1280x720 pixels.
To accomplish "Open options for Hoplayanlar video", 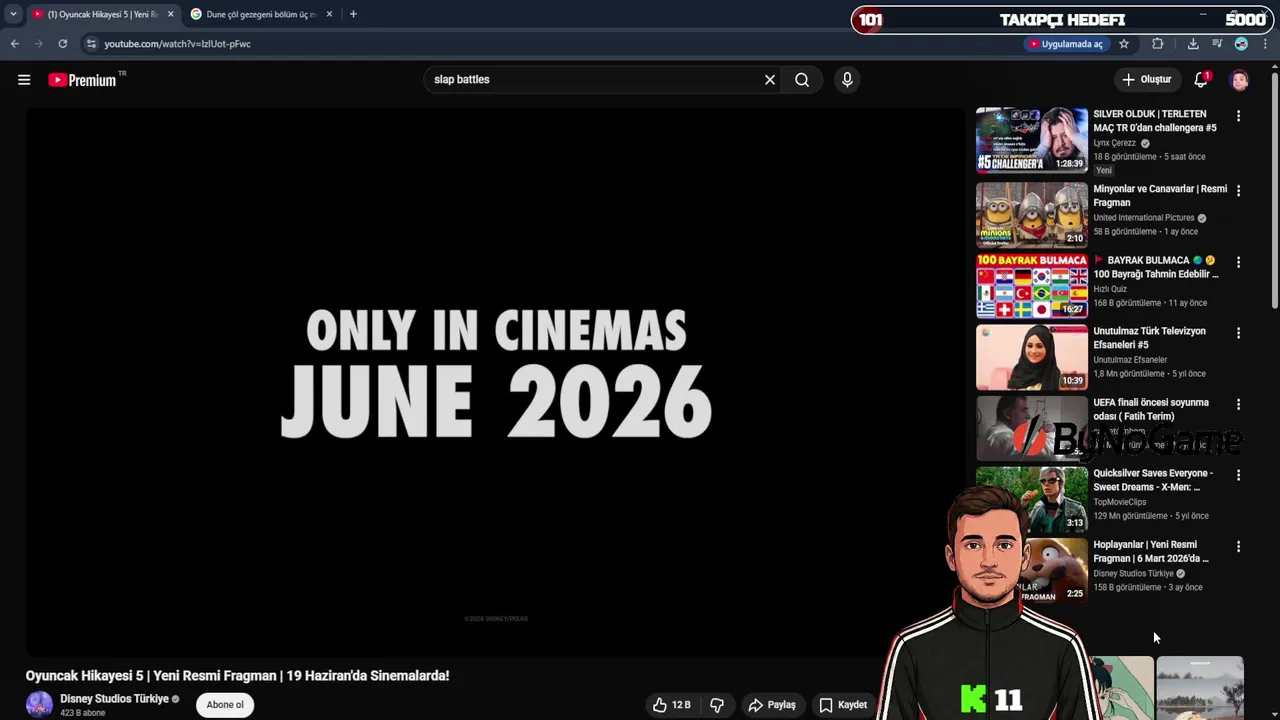I will click(1238, 547).
